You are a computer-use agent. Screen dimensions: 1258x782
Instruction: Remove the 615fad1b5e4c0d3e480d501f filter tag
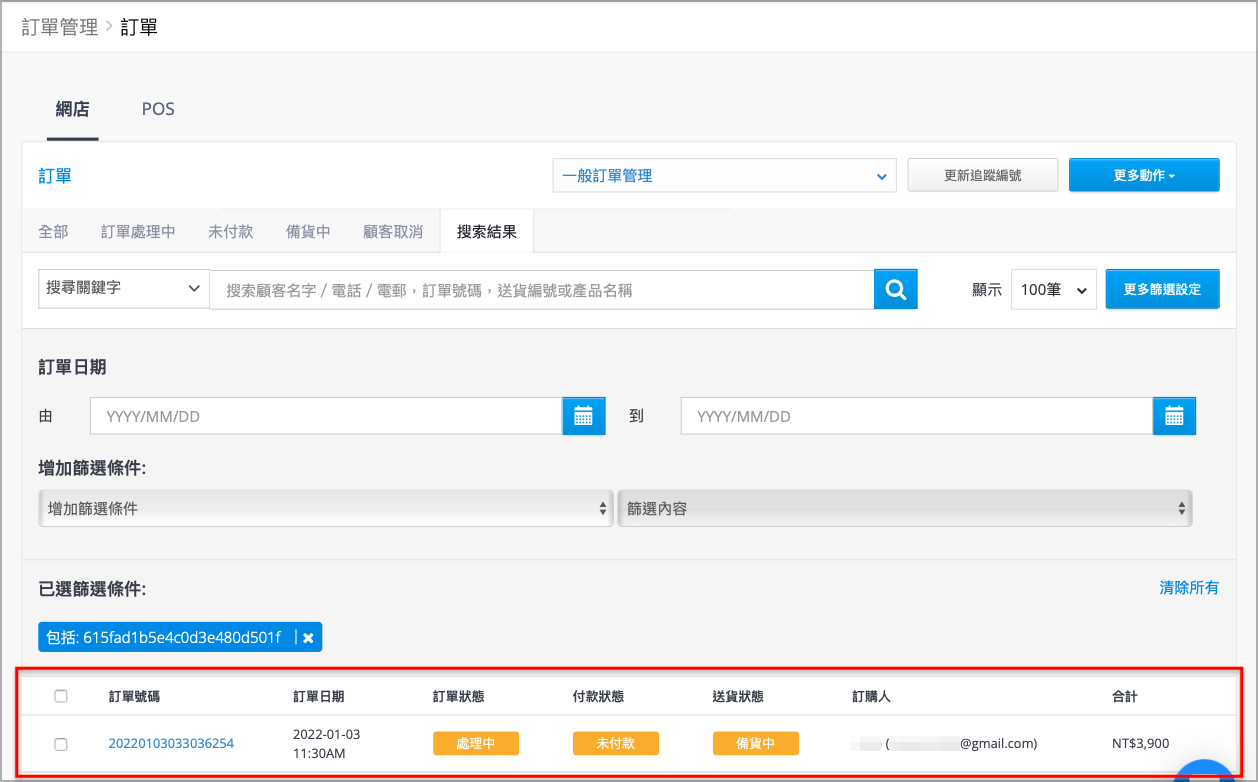click(x=308, y=637)
